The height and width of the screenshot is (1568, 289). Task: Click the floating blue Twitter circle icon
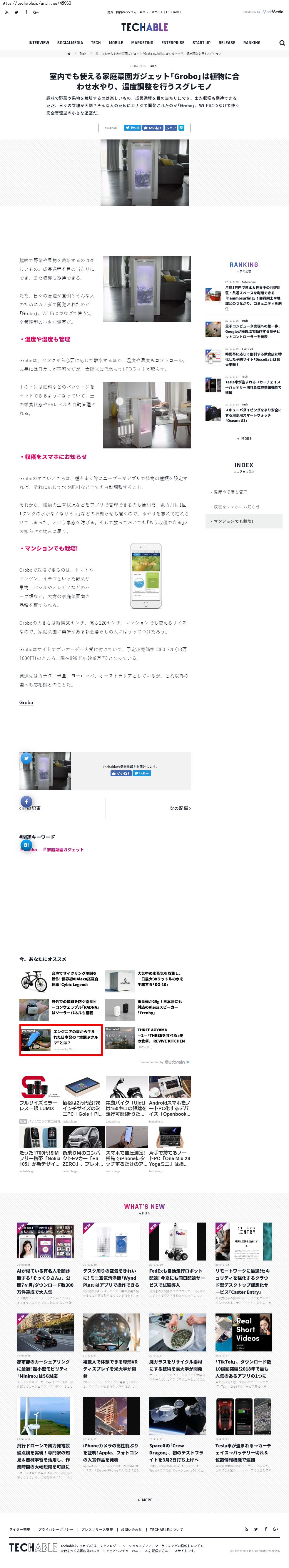(x=26, y=758)
